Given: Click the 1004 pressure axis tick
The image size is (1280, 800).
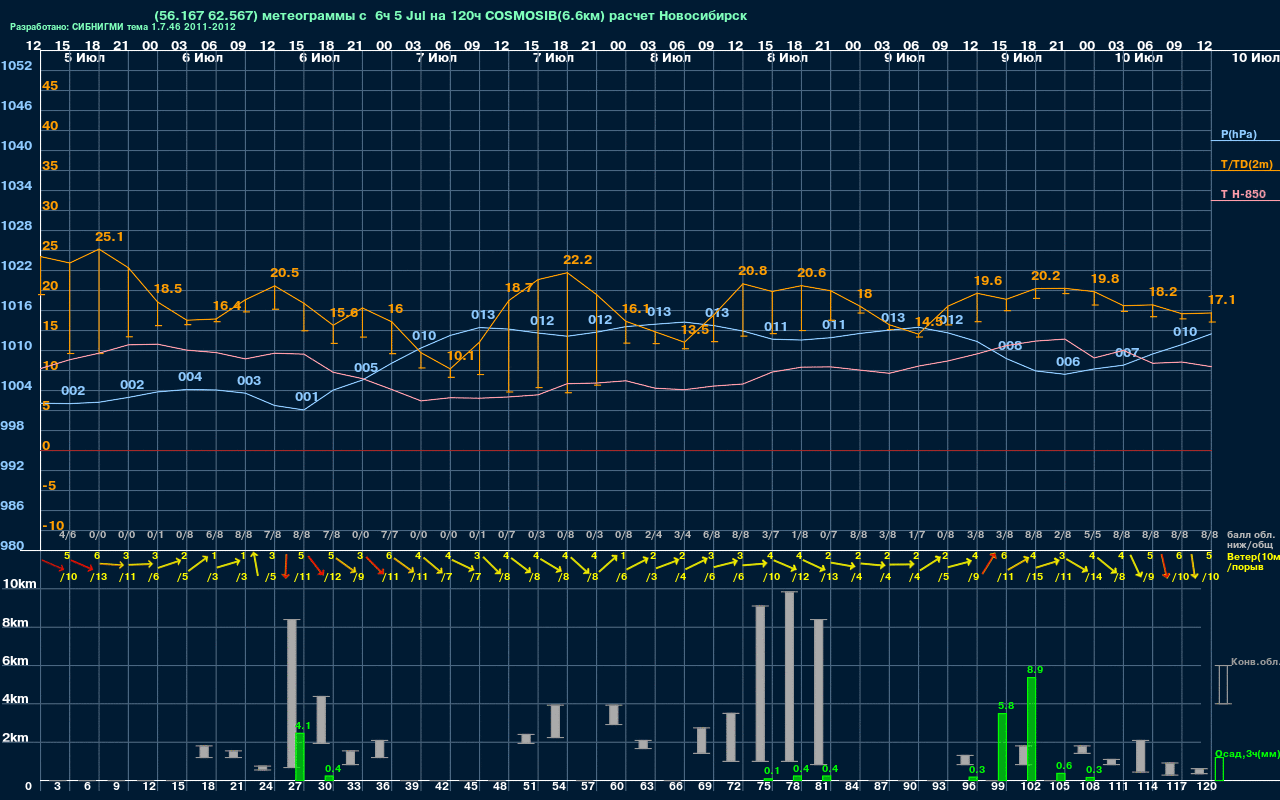Looking at the screenshot, I should [16, 385].
